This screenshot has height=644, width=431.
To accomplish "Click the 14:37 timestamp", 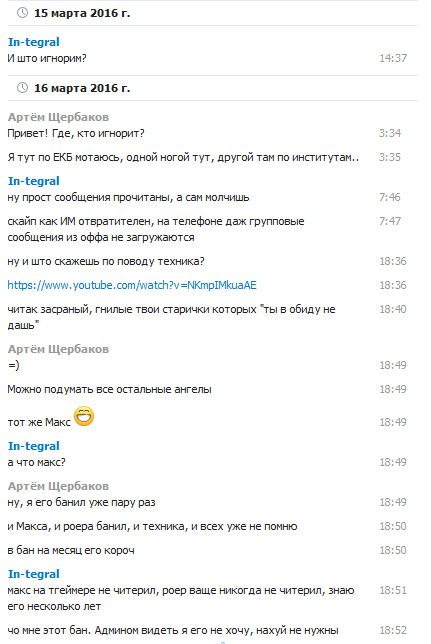I will [x=393, y=58].
